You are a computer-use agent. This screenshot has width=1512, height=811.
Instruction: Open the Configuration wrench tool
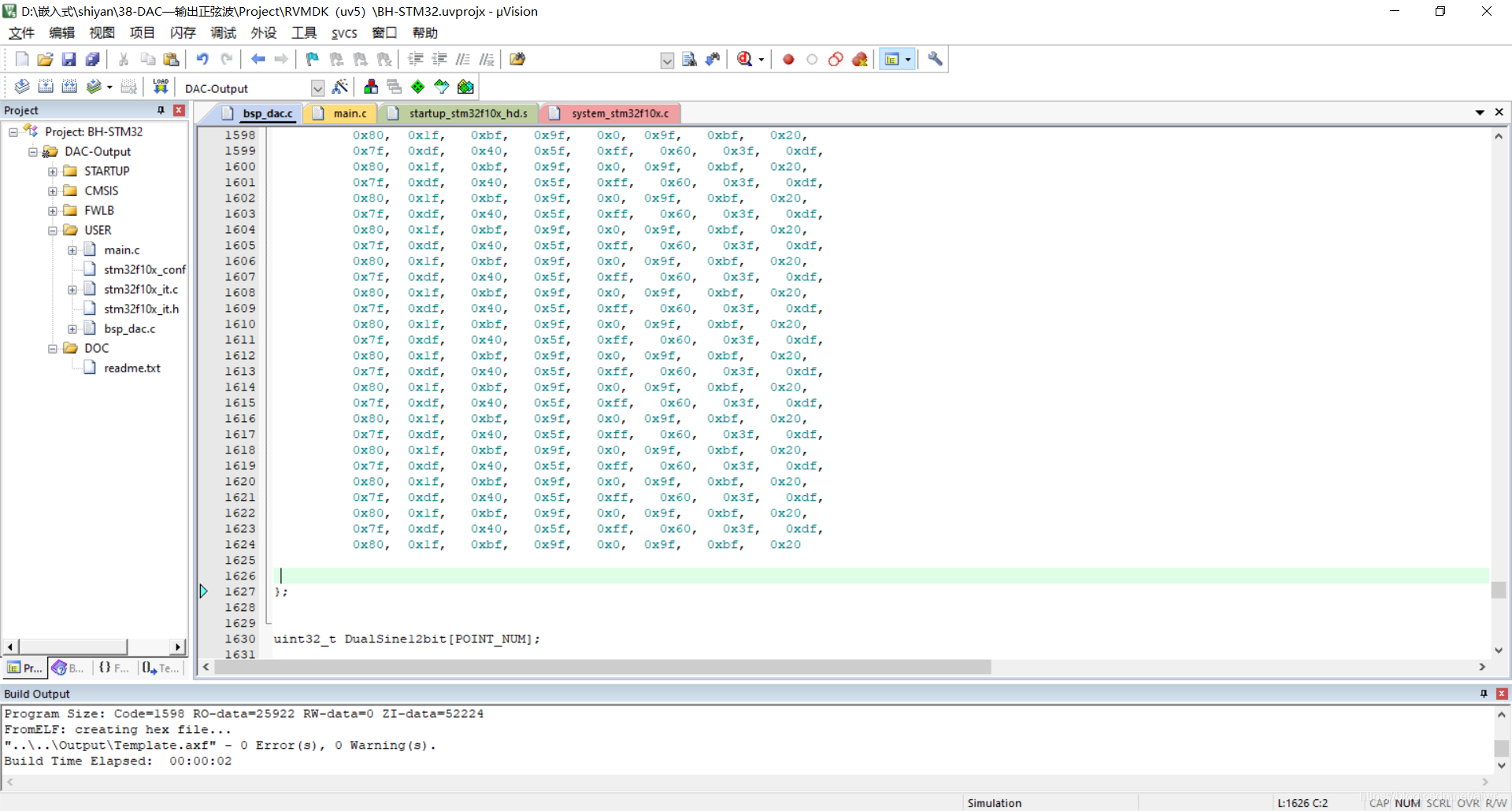pyautogui.click(x=935, y=59)
